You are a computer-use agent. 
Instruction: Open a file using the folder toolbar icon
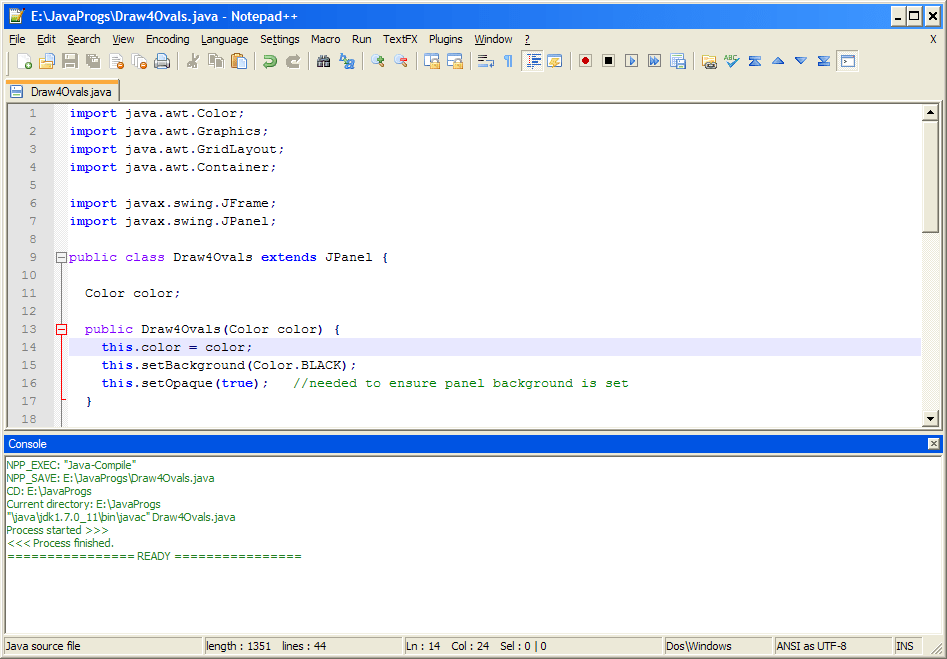[x=47, y=61]
